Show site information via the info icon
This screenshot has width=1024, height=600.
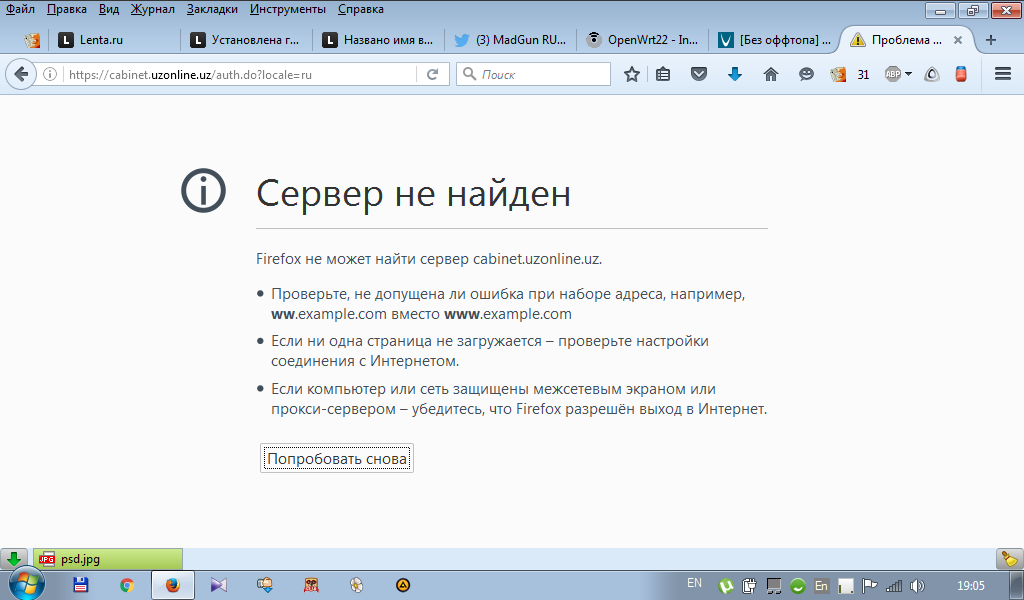pyautogui.click(x=50, y=74)
